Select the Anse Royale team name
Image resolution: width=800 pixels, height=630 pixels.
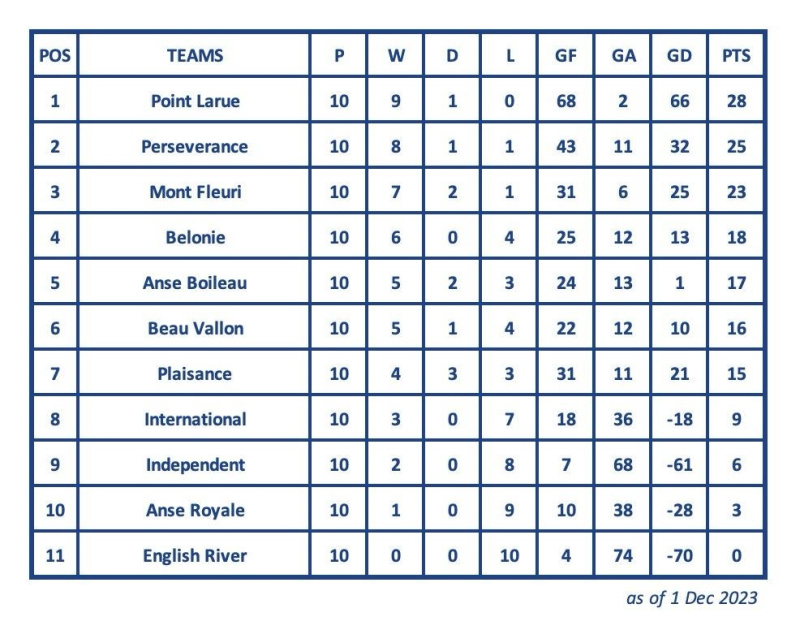[195, 510]
